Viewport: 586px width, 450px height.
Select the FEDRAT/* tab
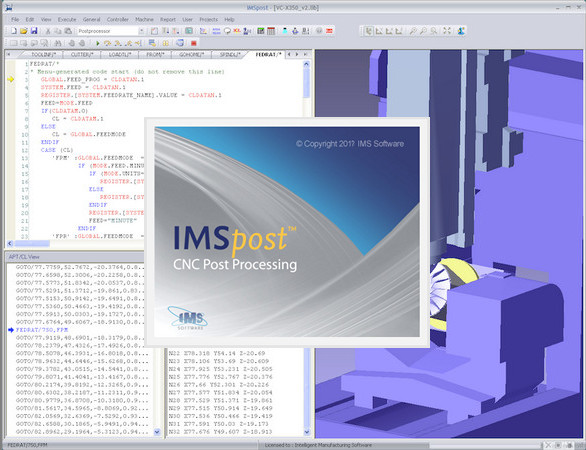click(268, 55)
